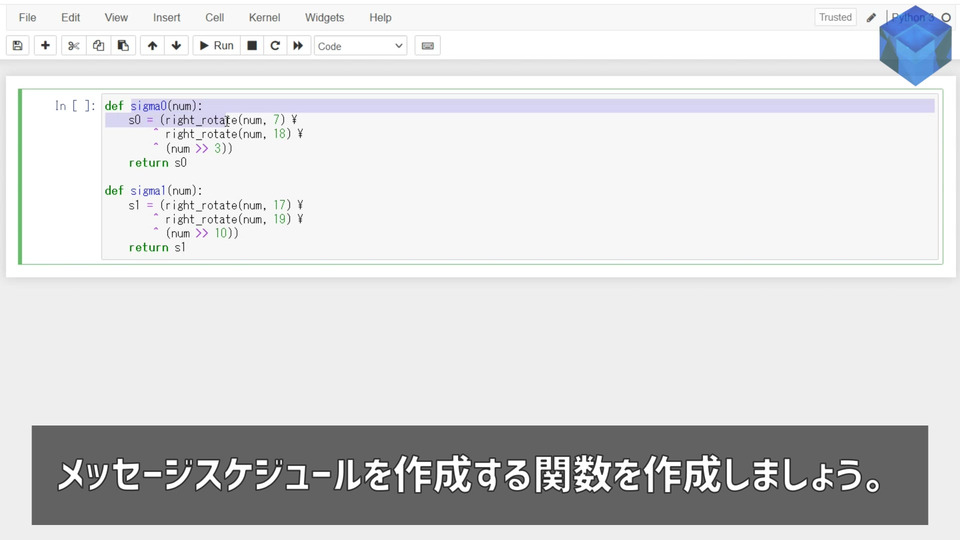
Task: Run the current cell
Action: 217,46
